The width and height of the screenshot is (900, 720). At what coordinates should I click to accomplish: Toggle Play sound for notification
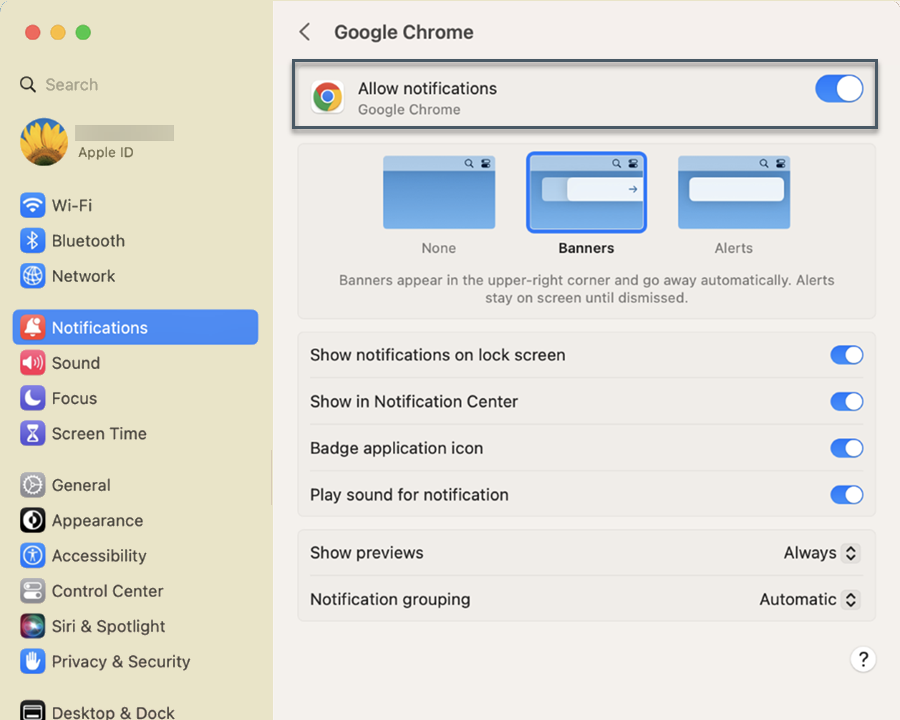point(847,494)
